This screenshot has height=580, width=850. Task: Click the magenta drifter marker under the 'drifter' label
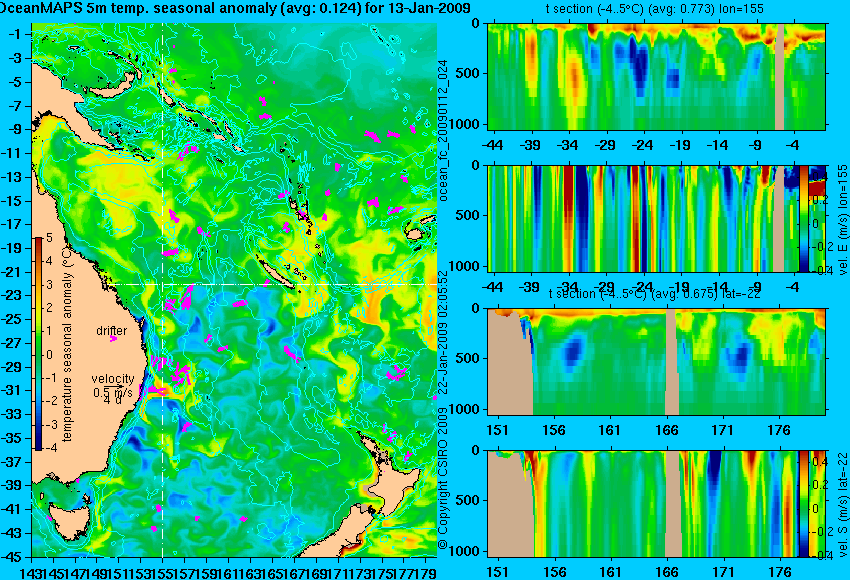point(113,339)
